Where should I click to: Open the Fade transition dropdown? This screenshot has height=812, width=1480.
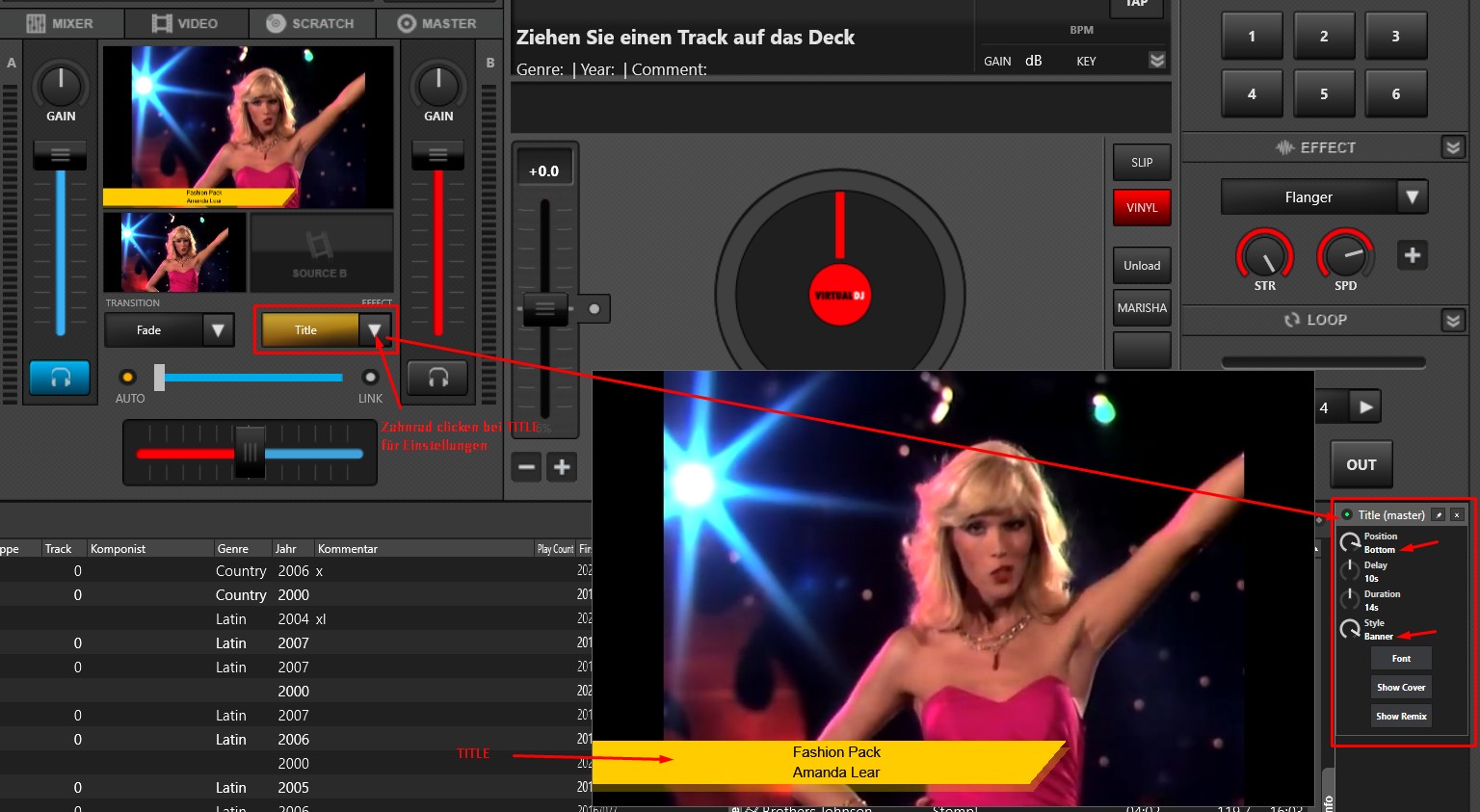218,330
